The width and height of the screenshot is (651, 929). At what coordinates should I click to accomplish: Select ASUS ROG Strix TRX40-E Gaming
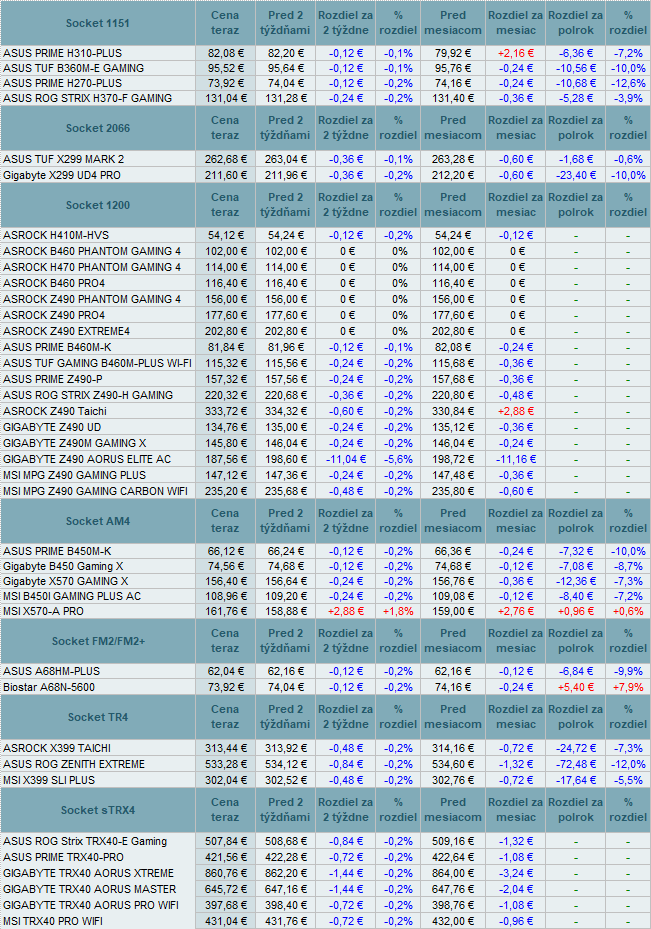click(85, 841)
